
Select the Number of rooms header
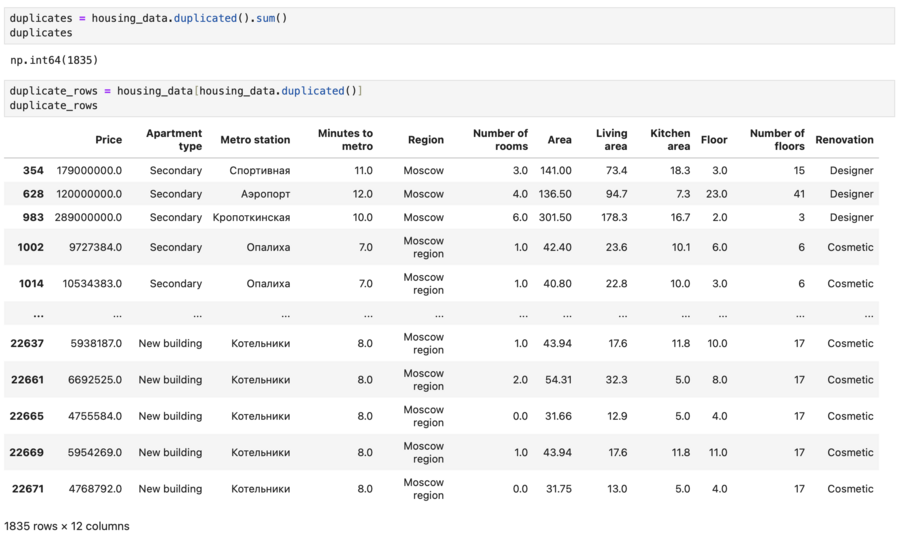(500, 140)
